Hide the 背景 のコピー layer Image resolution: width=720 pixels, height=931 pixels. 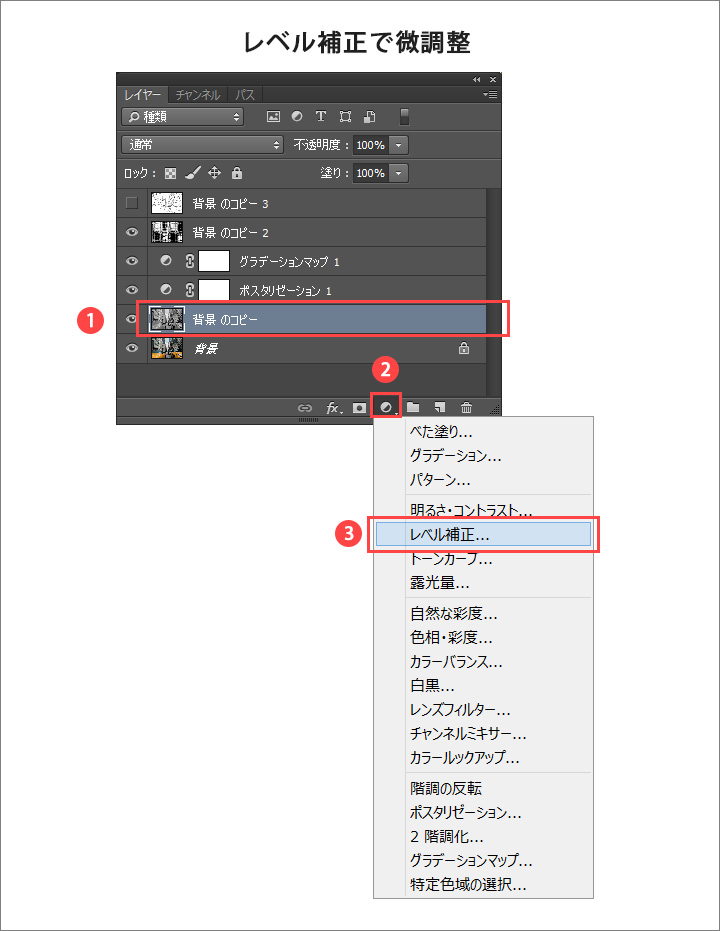(x=131, y=319)
